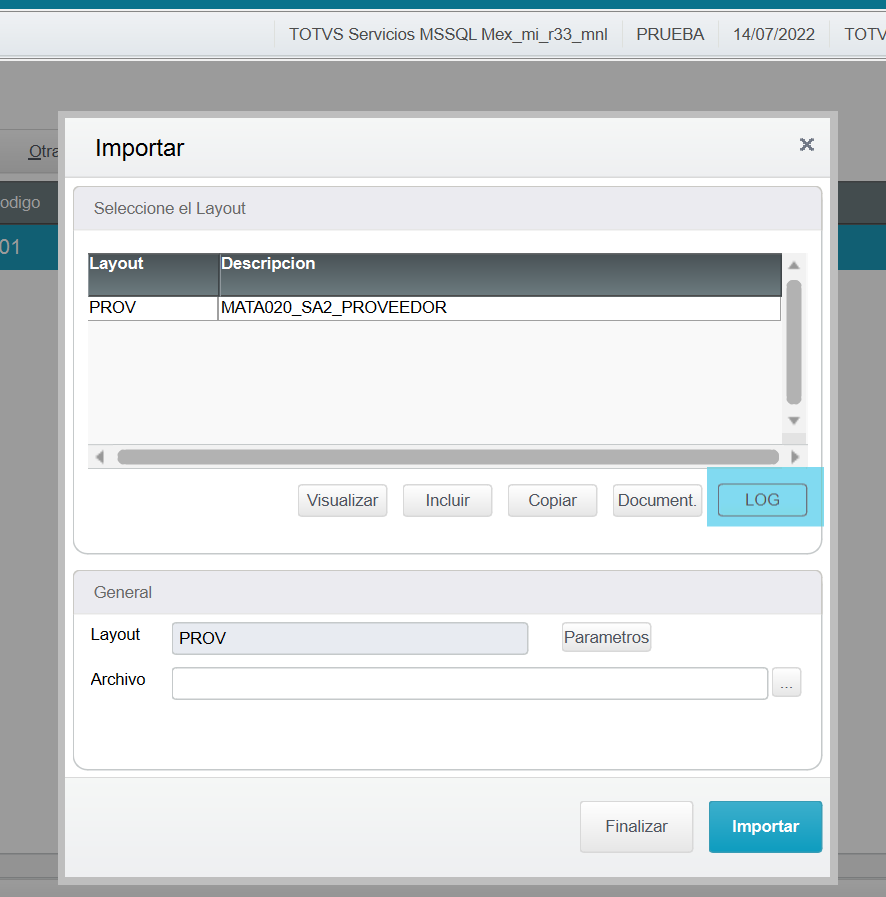This screenshot has width=886, height=897.
Task: Close the Importar dialog with X
Action: pyautogui.click(x=806, y=145)
